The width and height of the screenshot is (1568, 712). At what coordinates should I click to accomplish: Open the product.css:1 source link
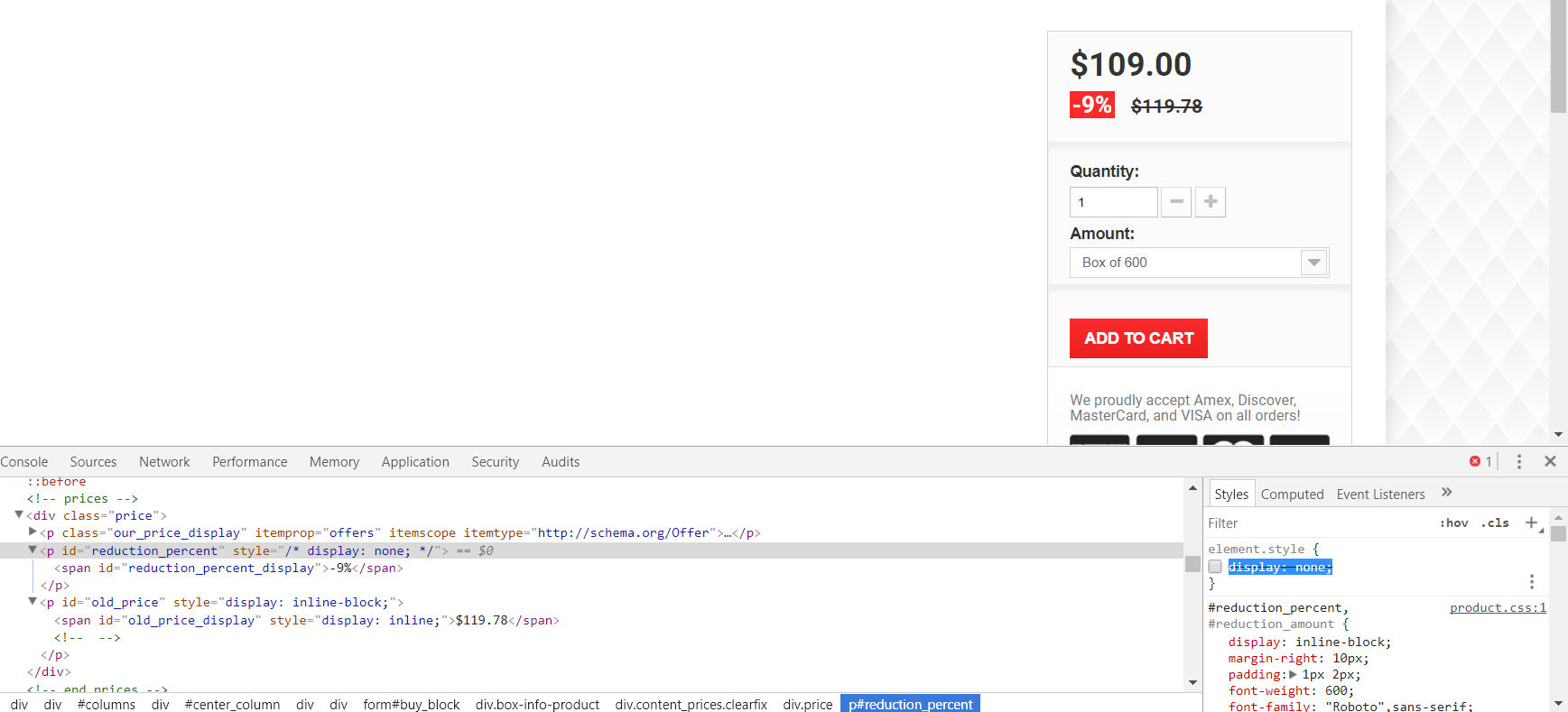pos(1498,607)
